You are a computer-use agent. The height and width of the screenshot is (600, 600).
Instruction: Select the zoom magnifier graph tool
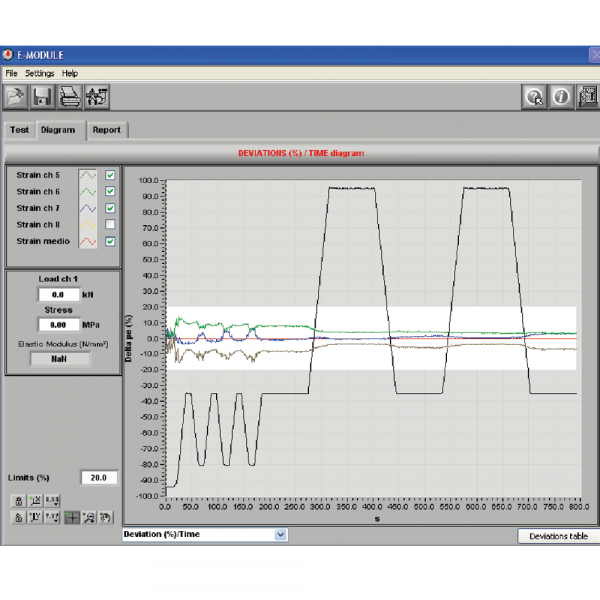pyautogui.click(x=89, y=517)
